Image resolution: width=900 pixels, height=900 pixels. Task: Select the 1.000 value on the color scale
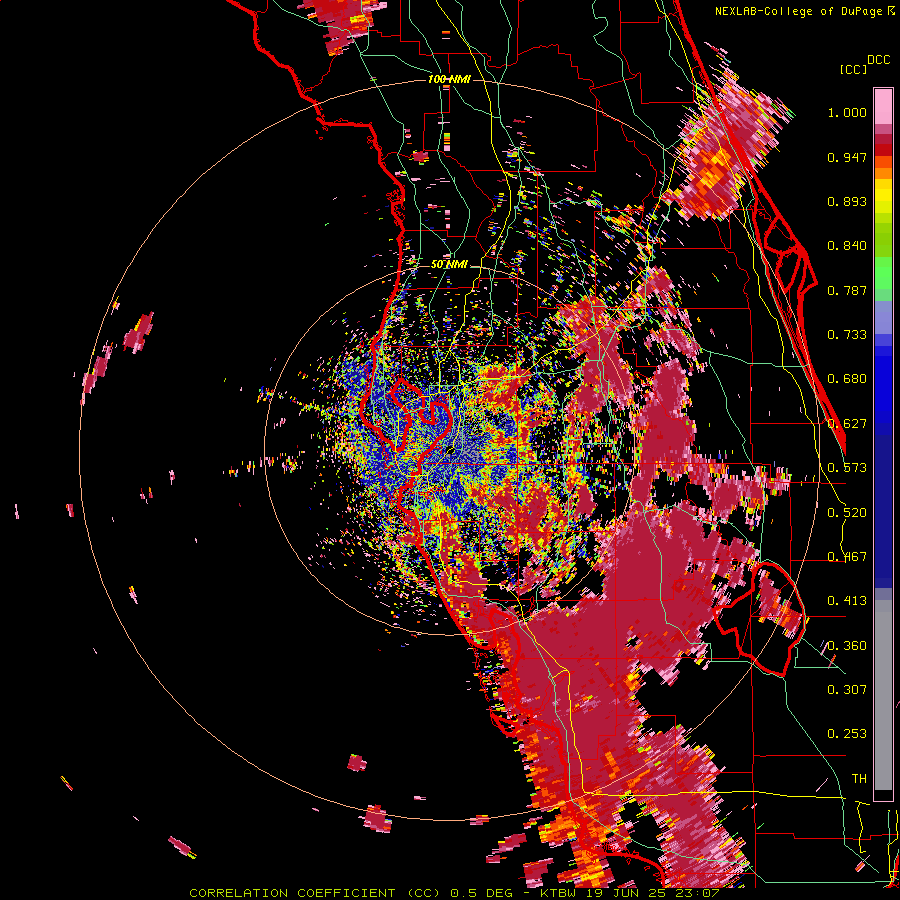847,112
